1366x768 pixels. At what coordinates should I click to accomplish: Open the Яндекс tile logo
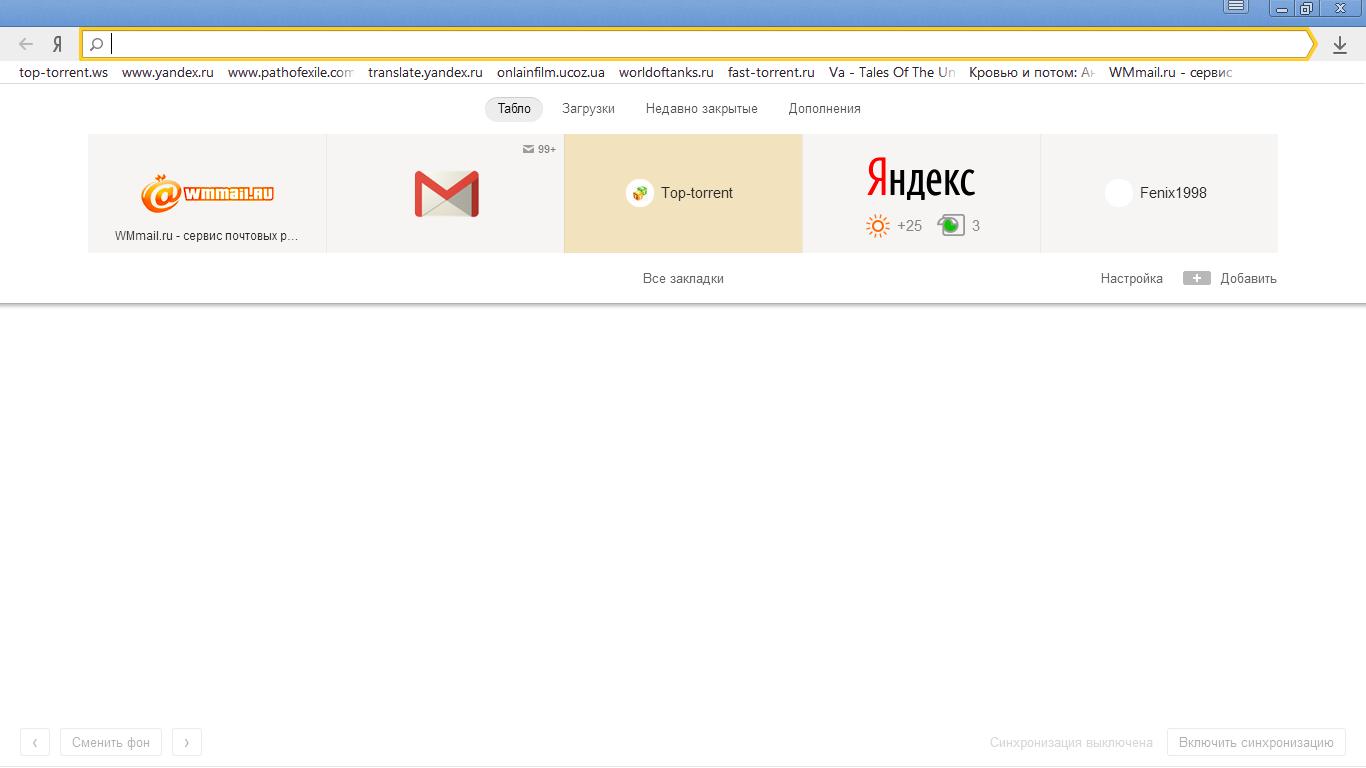[x=921, y=177]
